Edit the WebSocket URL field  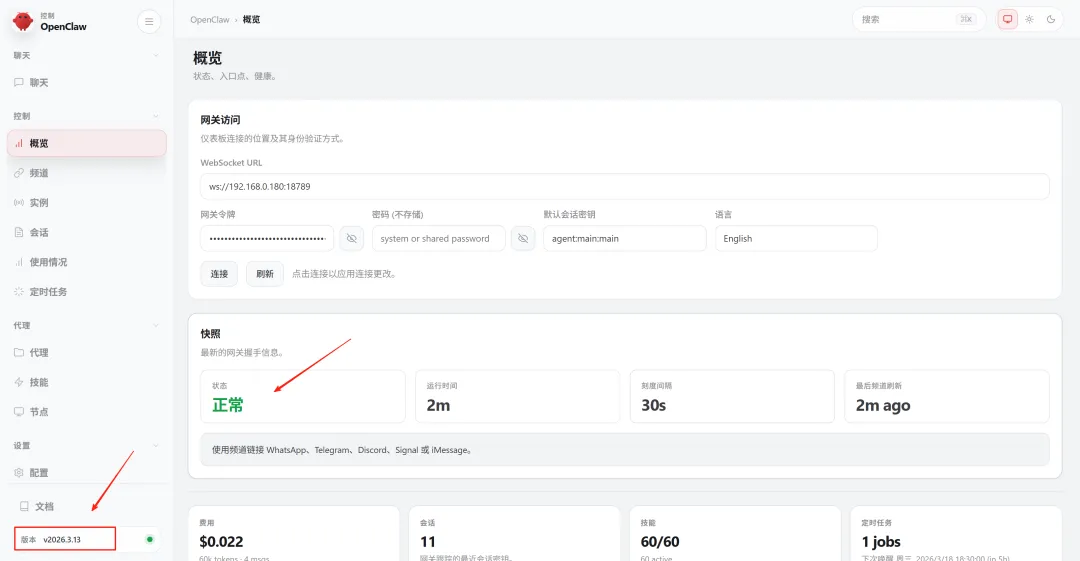click(625, 187)
